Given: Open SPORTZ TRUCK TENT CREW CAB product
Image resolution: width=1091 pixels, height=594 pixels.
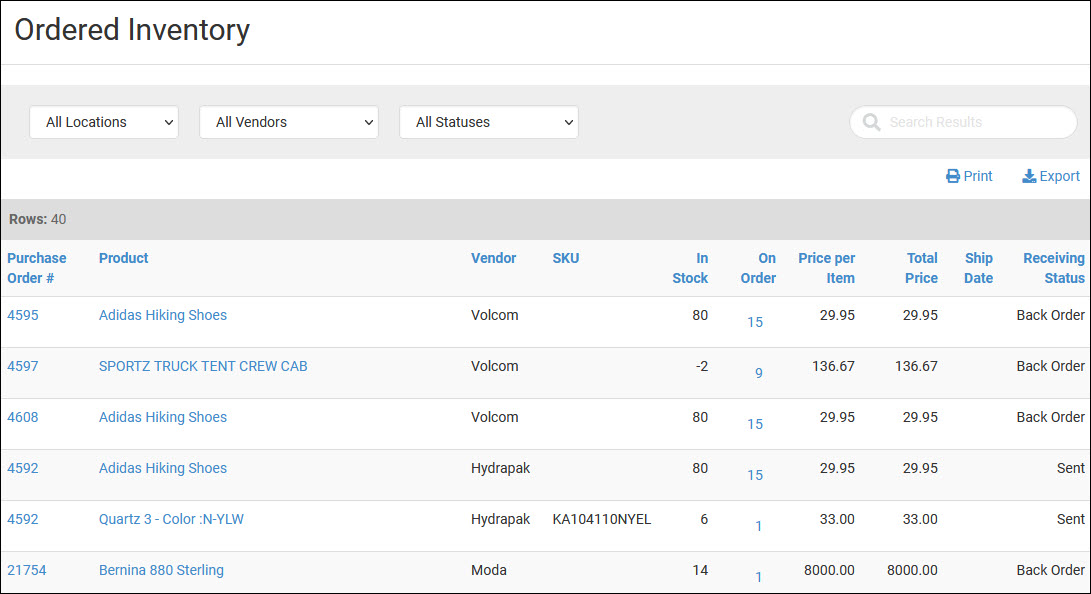Looking at the screenshot, I should pos(203,366).
